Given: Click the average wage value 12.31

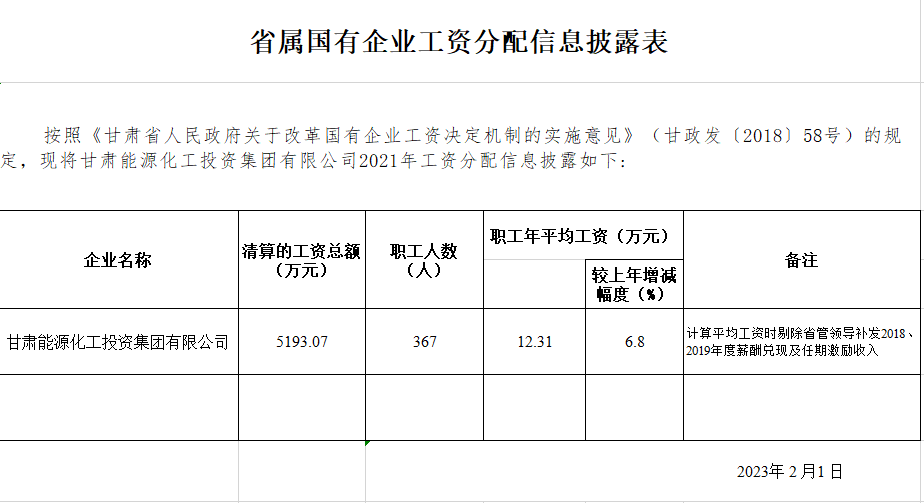Looking at the screenshot, I should (x=534, y=342).
